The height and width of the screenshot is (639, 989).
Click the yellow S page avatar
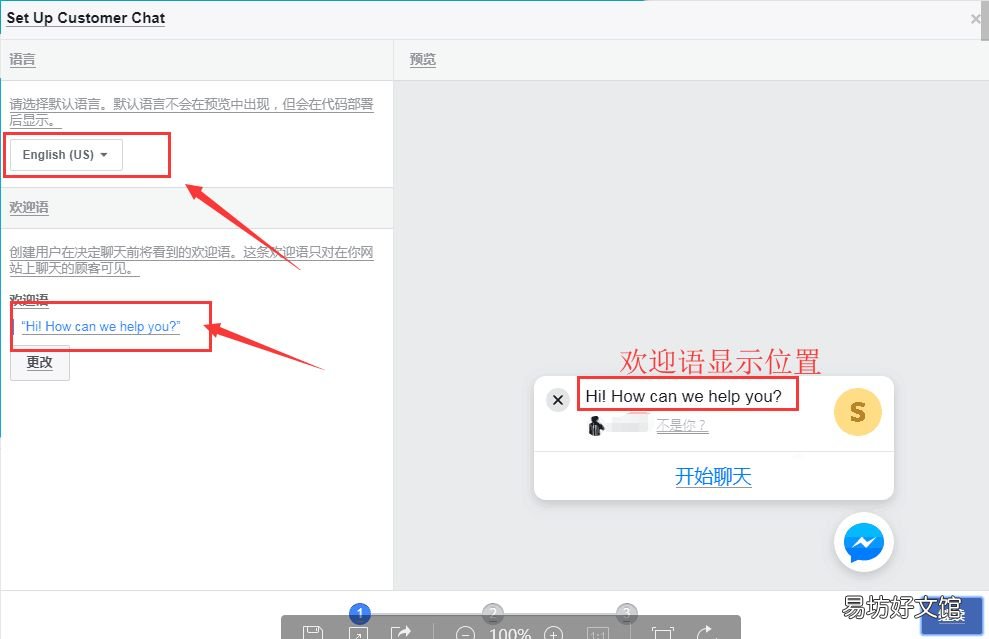click(857, 413)
